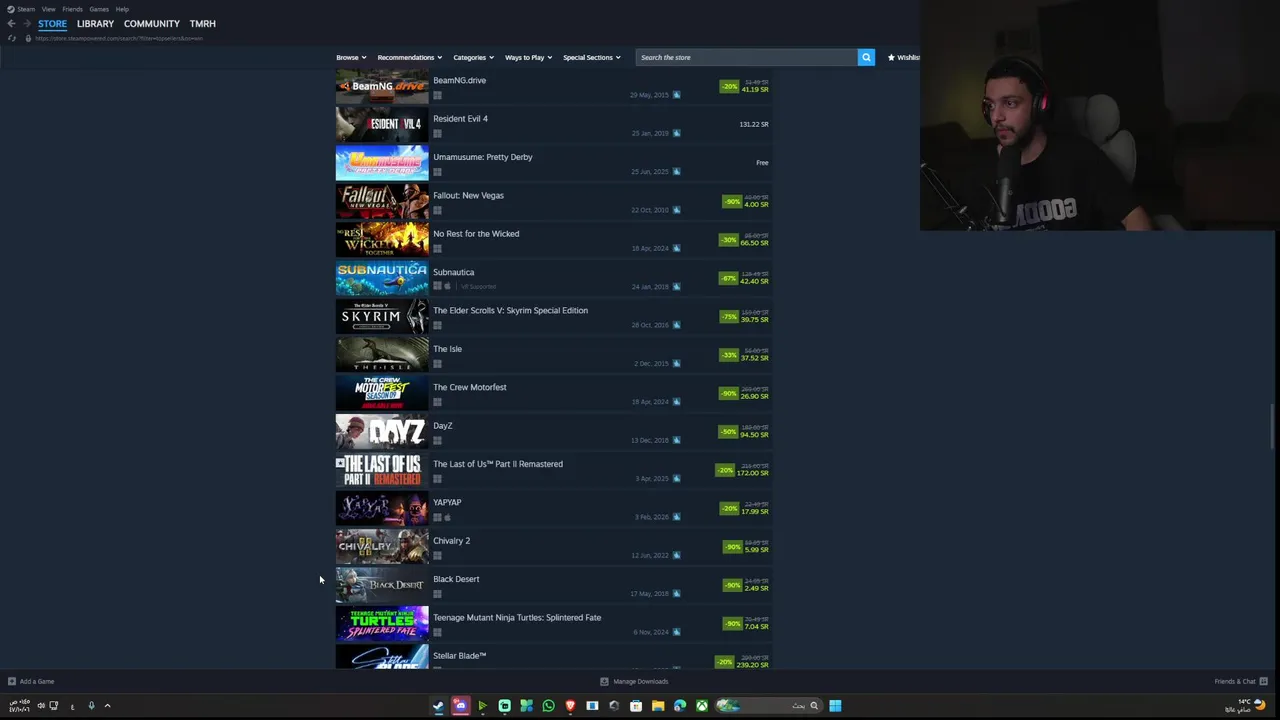Click the microphone icon in the system tray
The height and width of the screenshot is (720, 1280).
click(91, 706)
